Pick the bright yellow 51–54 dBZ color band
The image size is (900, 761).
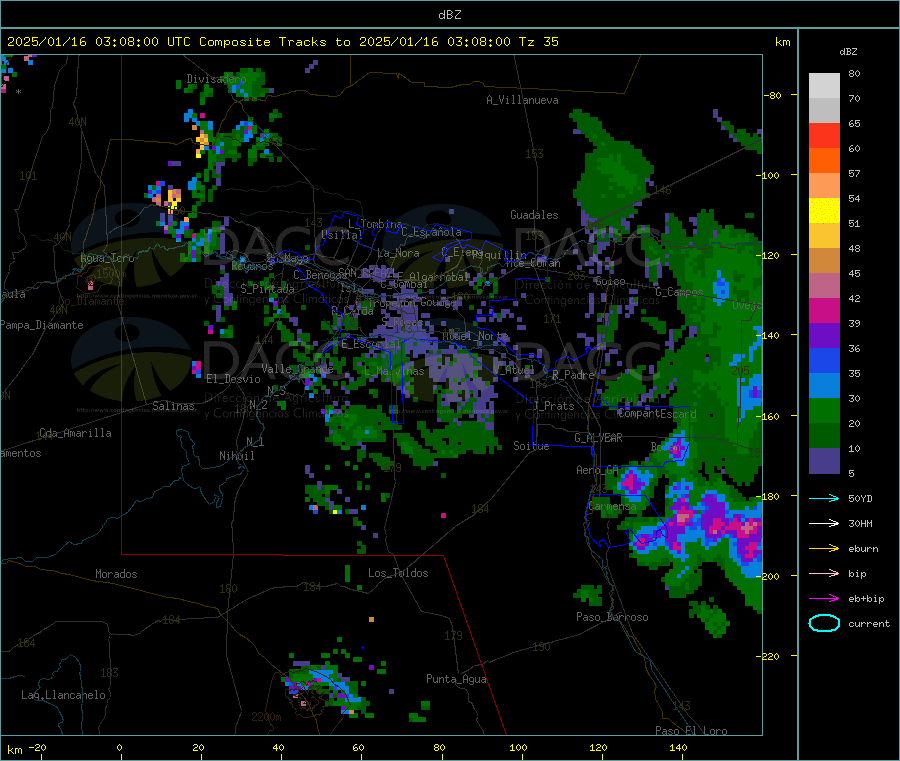824,211
